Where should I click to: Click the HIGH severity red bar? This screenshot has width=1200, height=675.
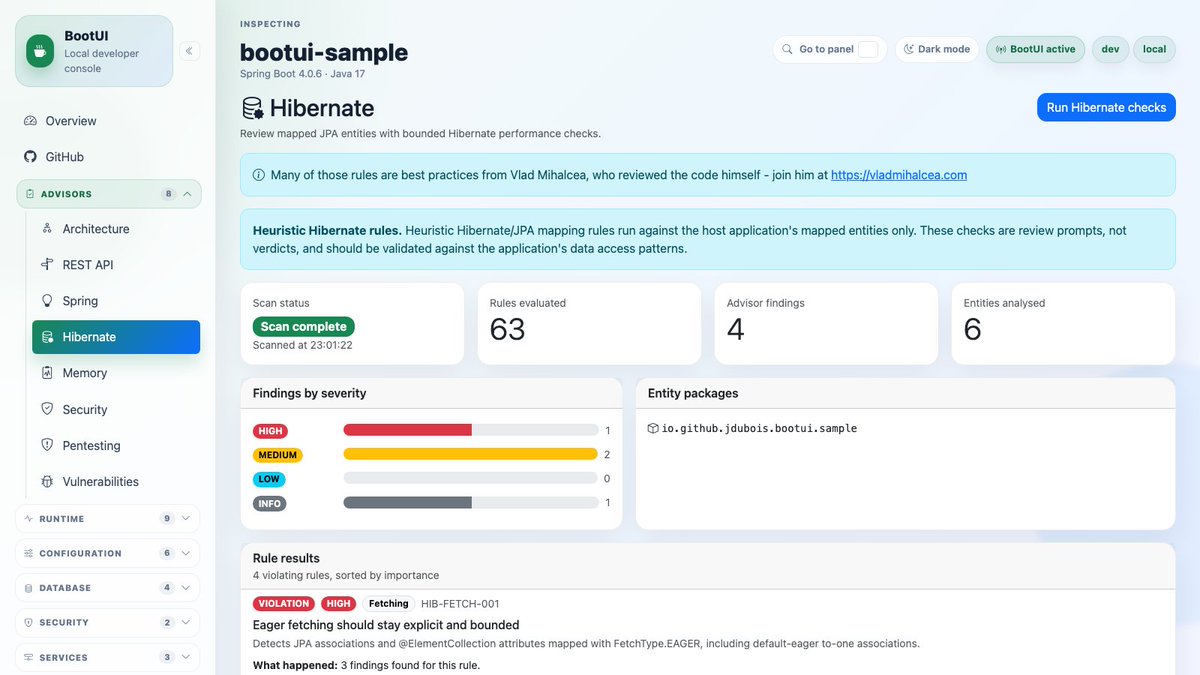407,430
